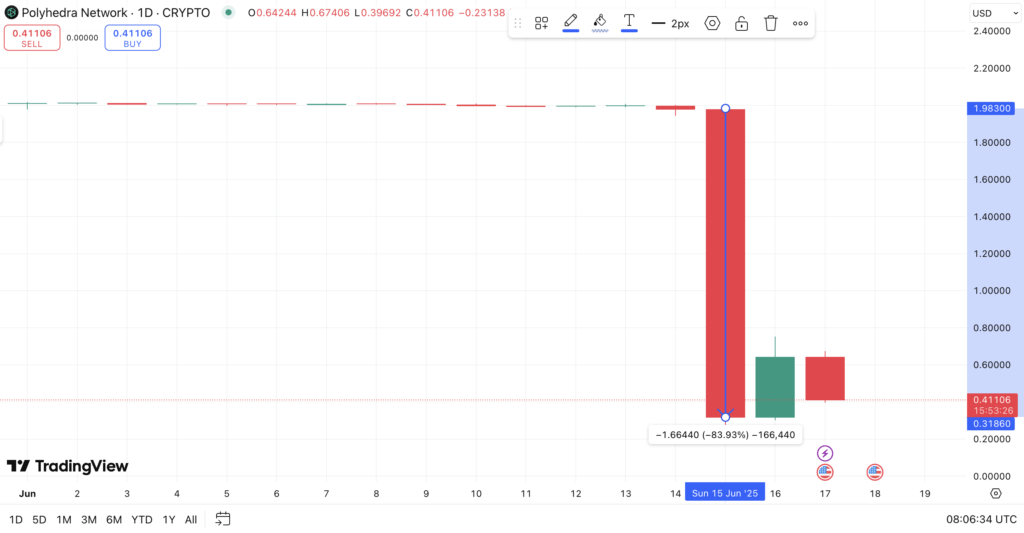Open more options three-dot menu
This screenshot has width=1024, height=533.
coord(800,24)
